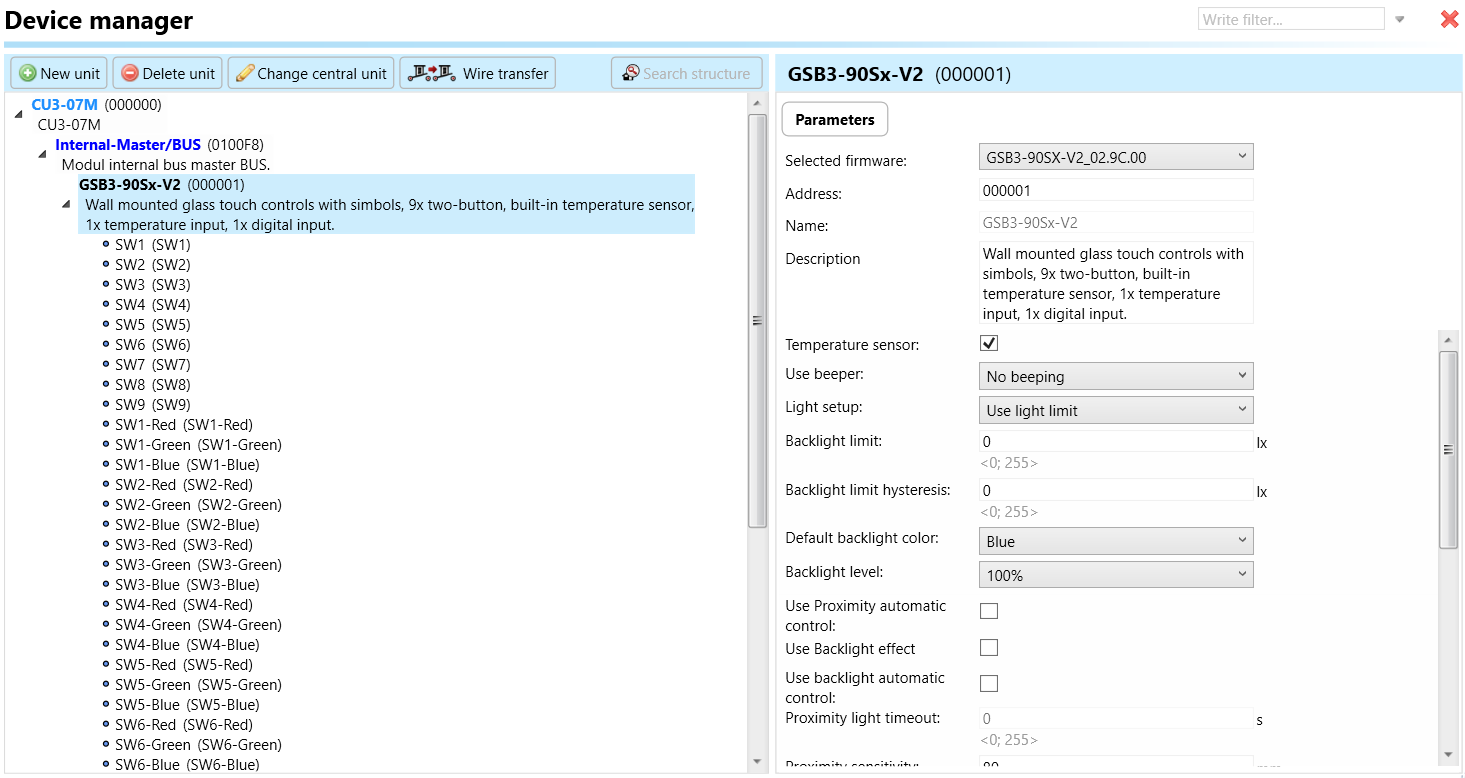Toggle the Use Backlight effect checkbox
The image size is (1465, 778).
989,648
